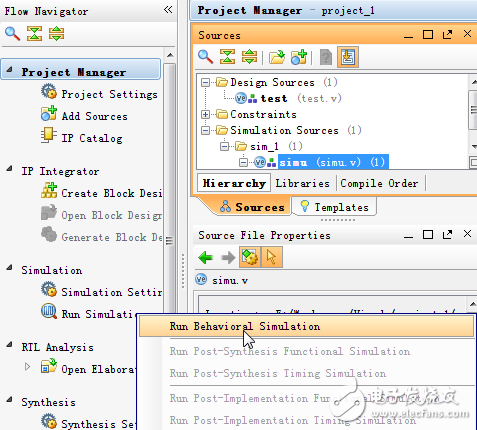Image resolution: width=477 pixels, height=430 pixels.
Task: Click the Flow Navigator collapse all icon
Action: coord(34,34)
